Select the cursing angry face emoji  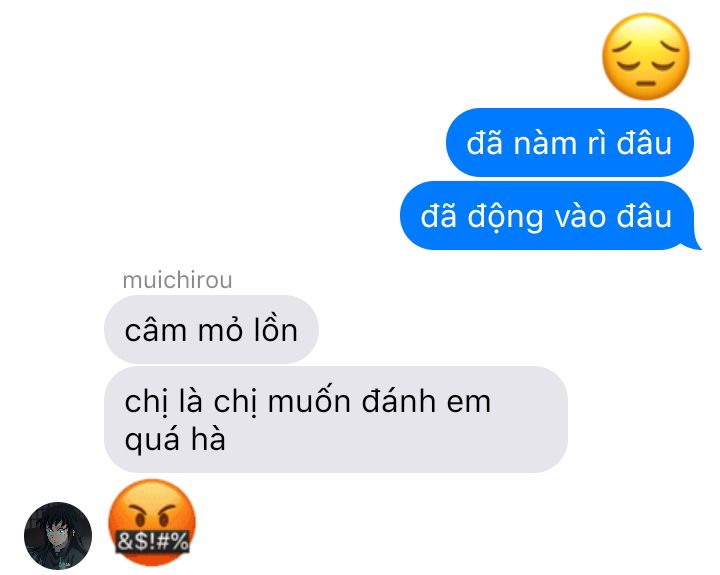coord(152,522)
